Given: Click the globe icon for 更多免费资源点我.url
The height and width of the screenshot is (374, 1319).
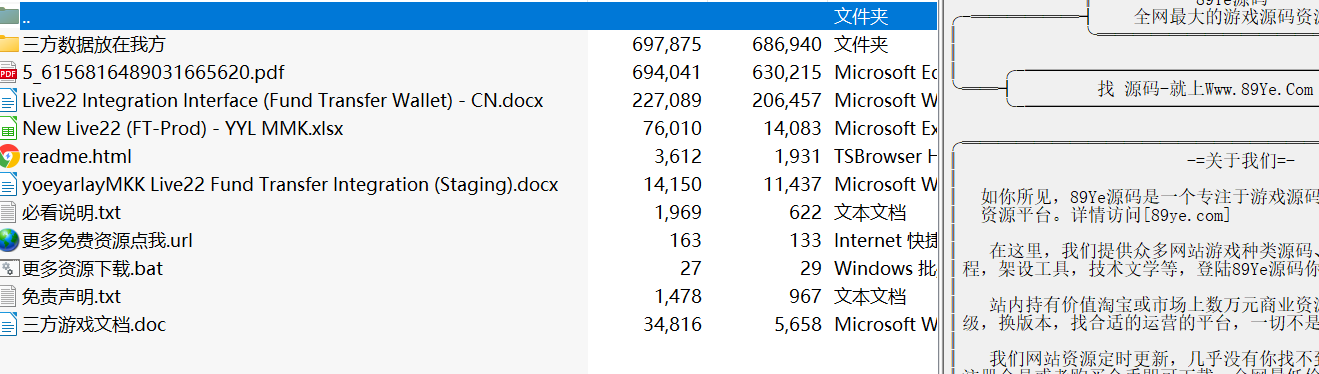Looking at the screenshot, I should (x=9, y=240).
